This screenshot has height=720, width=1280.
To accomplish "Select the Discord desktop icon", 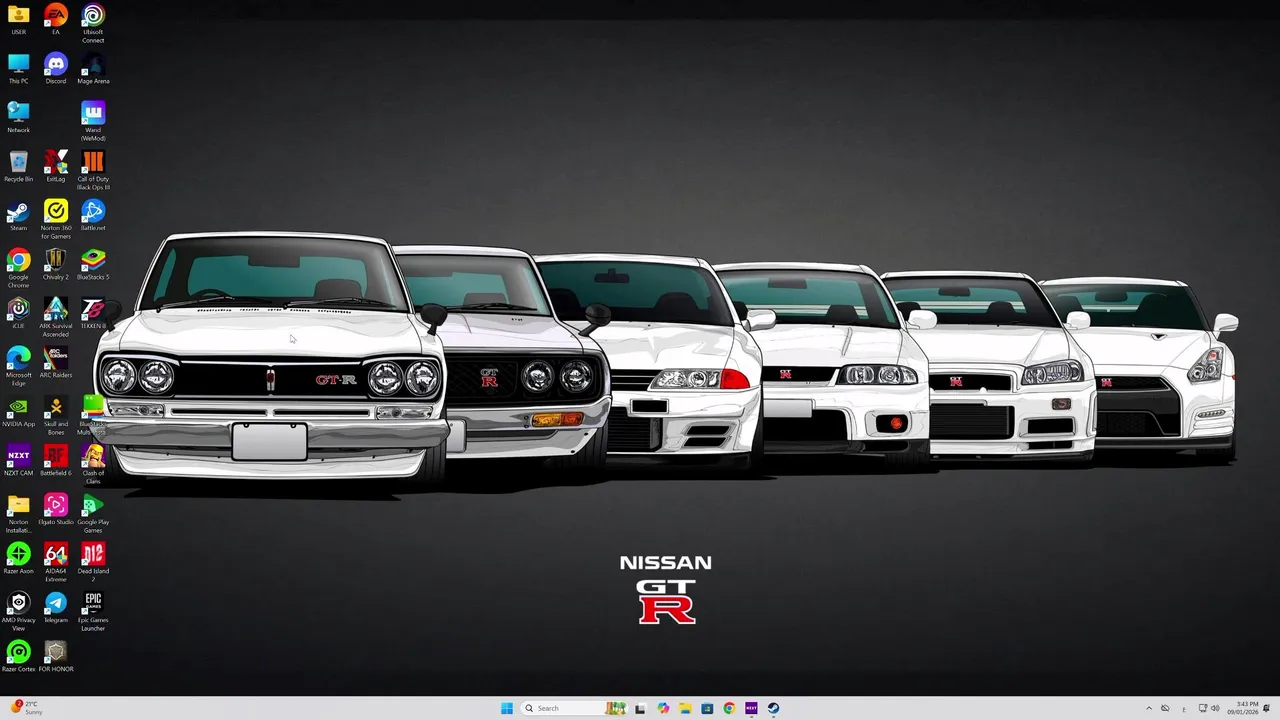I will point(56,69).
